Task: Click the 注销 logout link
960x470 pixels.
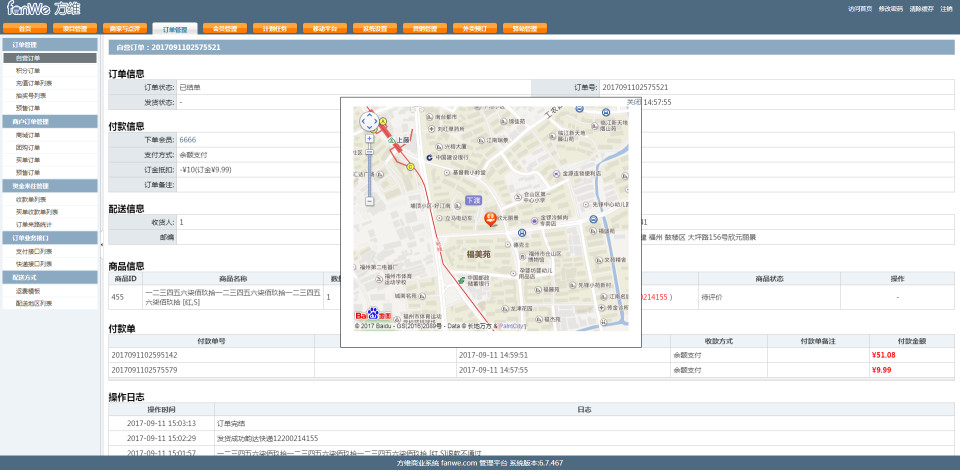Action: point(946,8)
